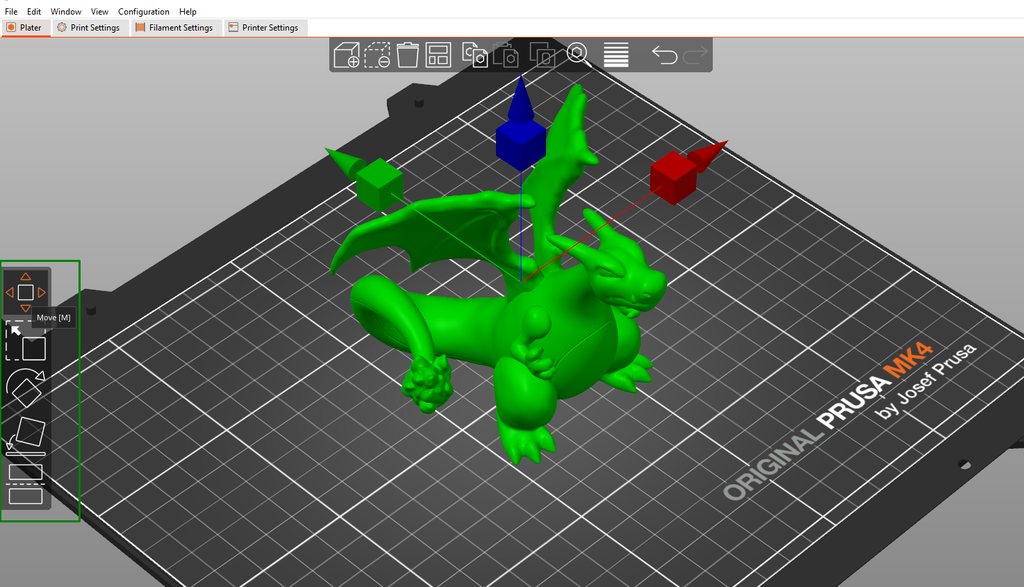Add a new model to the plate
1024x587 pixels.
[x=348, y=55]
